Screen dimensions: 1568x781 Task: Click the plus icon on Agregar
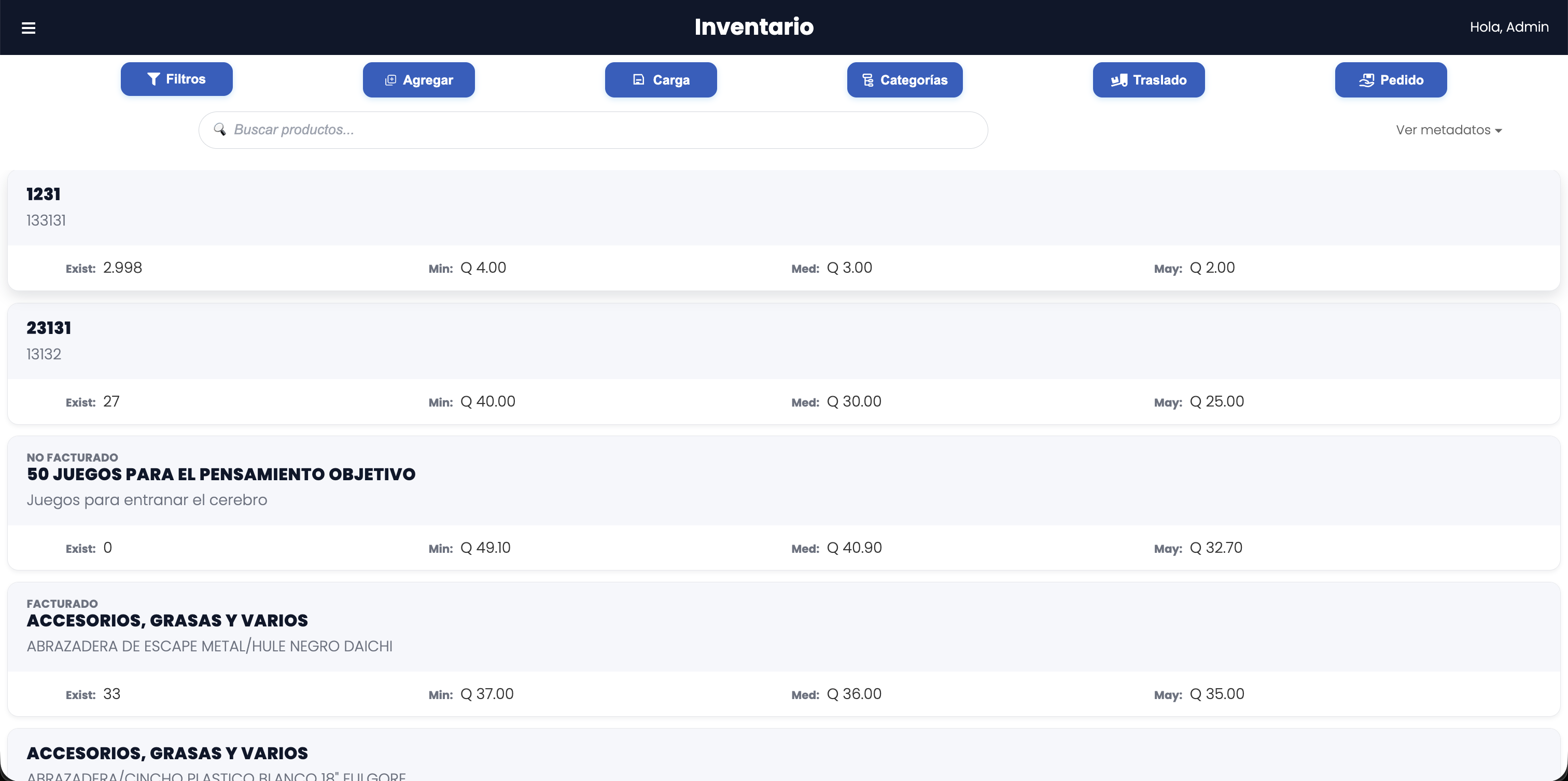pyautogui.click(x=391, y=80)
